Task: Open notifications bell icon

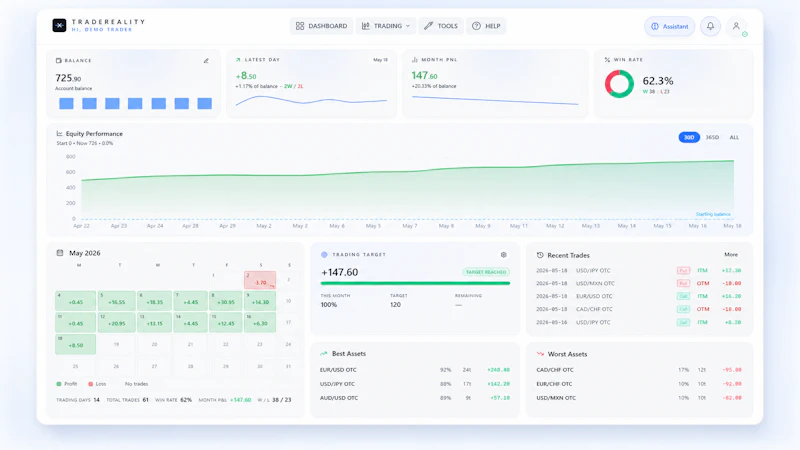Action: [x=710, y=26]
